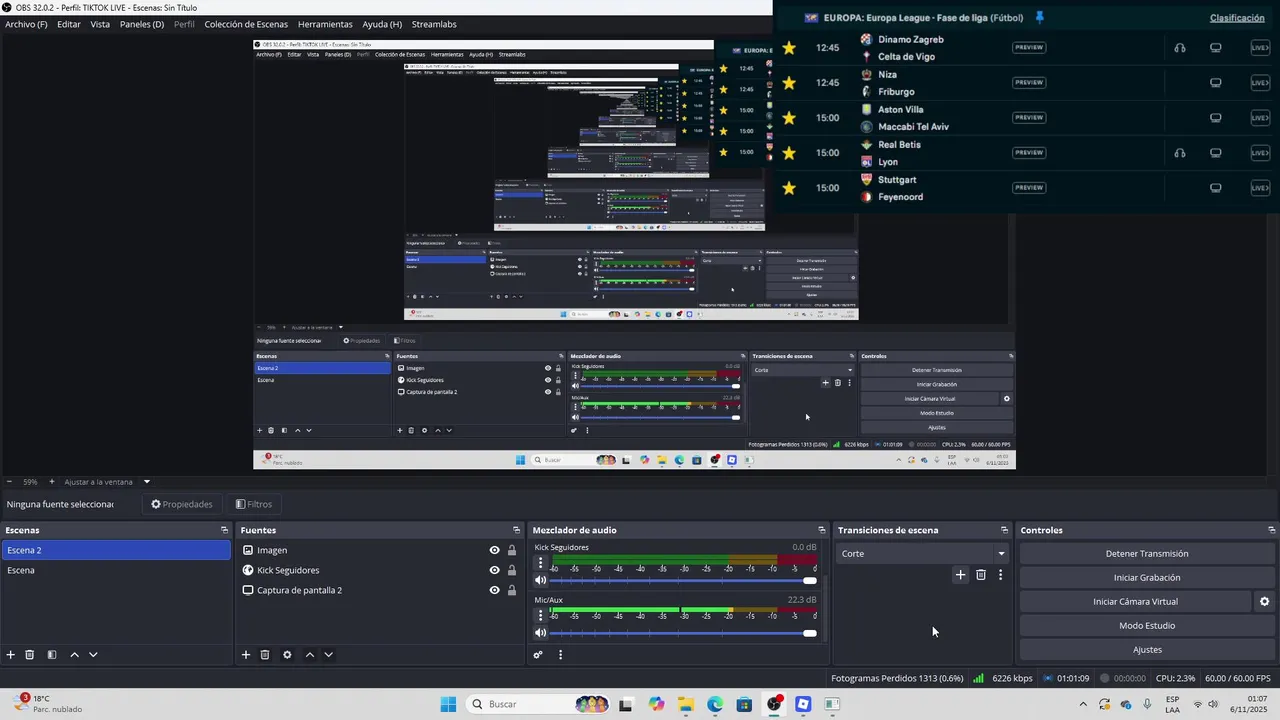Viewport: 1280px width, 720px height.
Task: Open Colección de Escenas menu
Action: 246,24
